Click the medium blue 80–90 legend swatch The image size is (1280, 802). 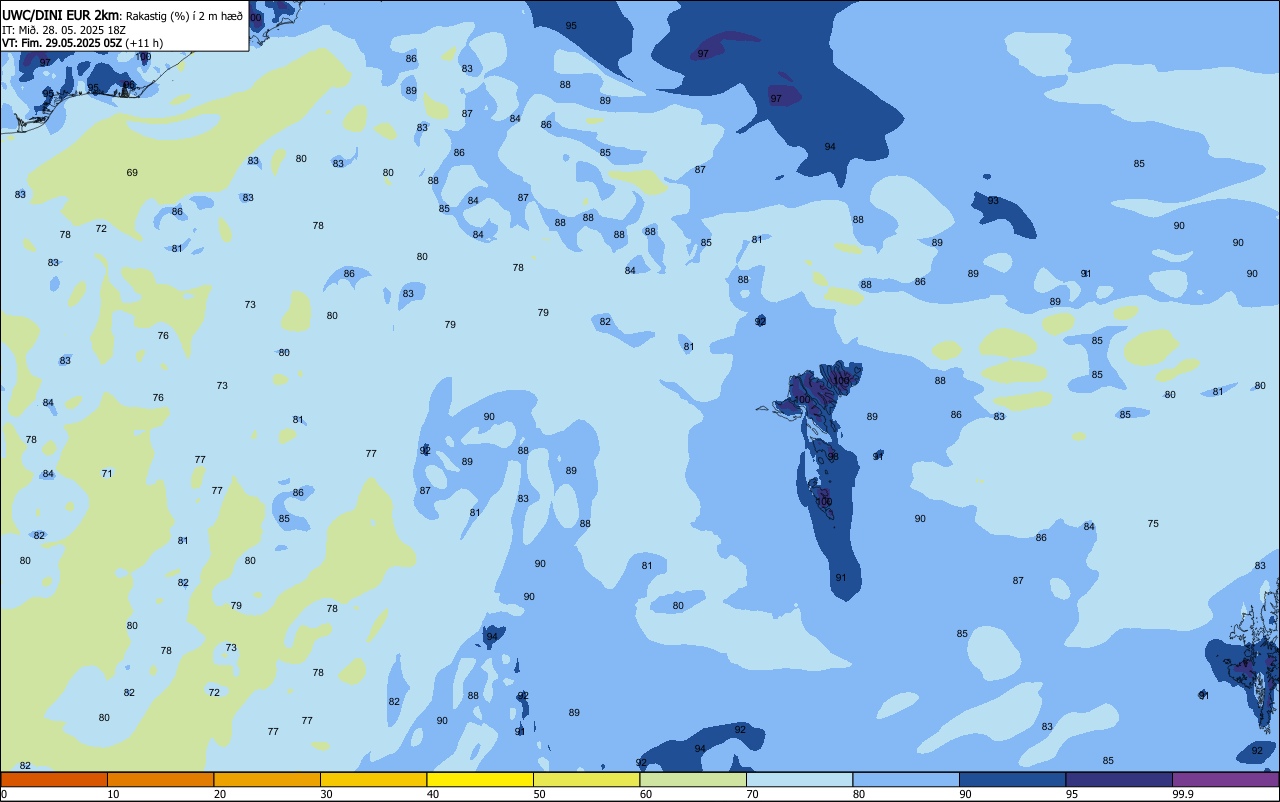point(906,779)
